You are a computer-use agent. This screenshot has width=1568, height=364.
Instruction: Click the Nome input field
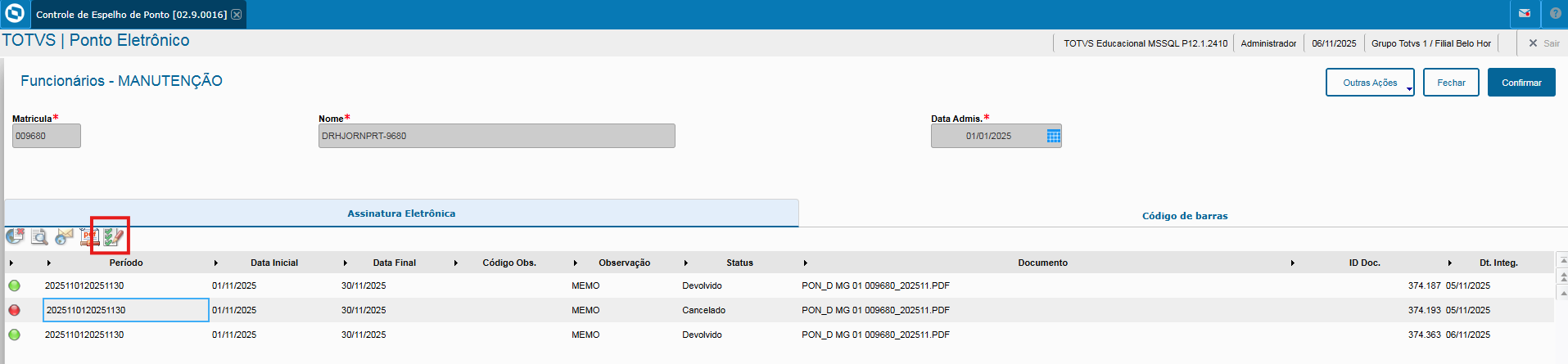point(496,136)
